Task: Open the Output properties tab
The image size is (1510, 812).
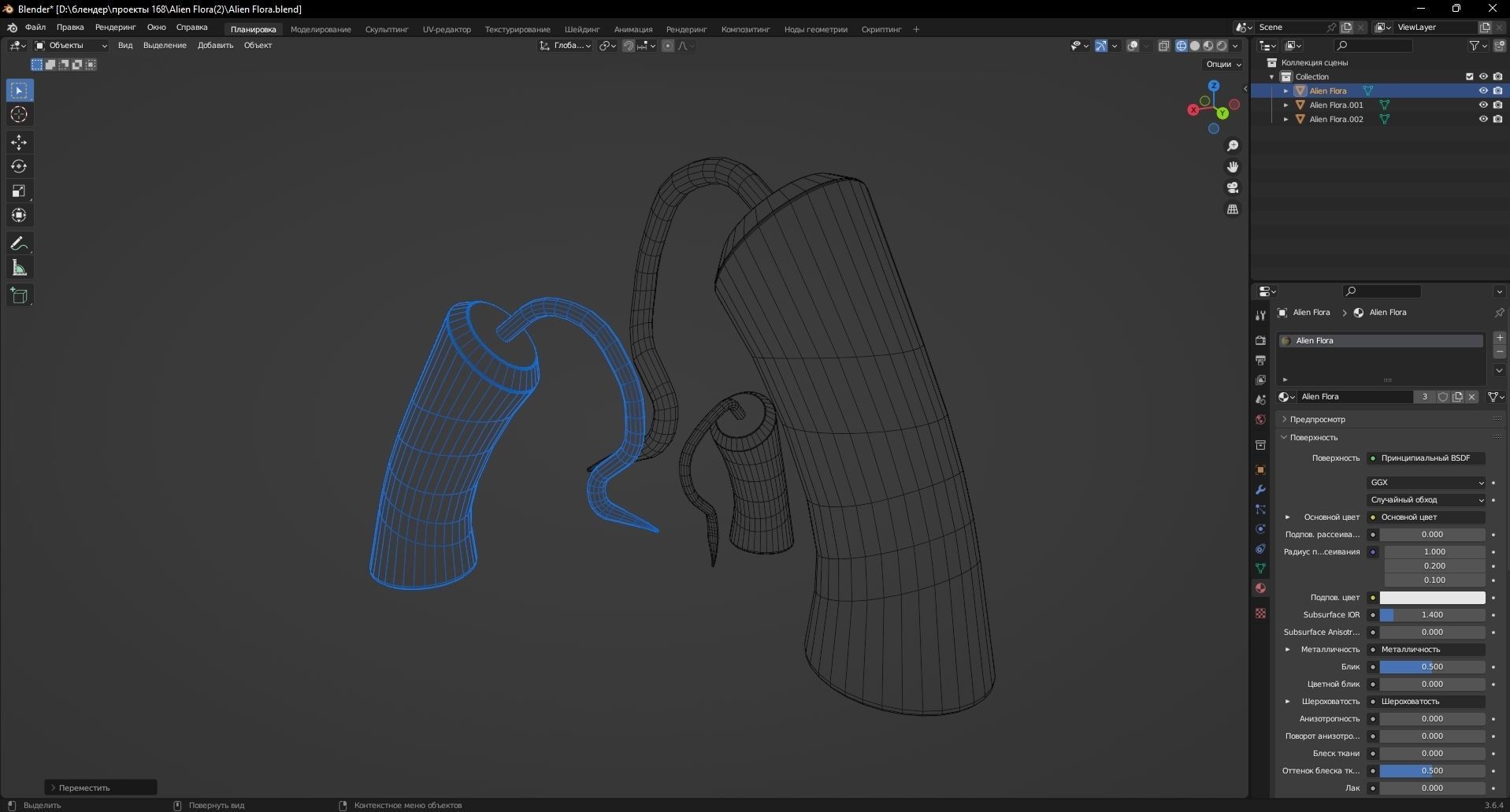Action: (1260, 360)
